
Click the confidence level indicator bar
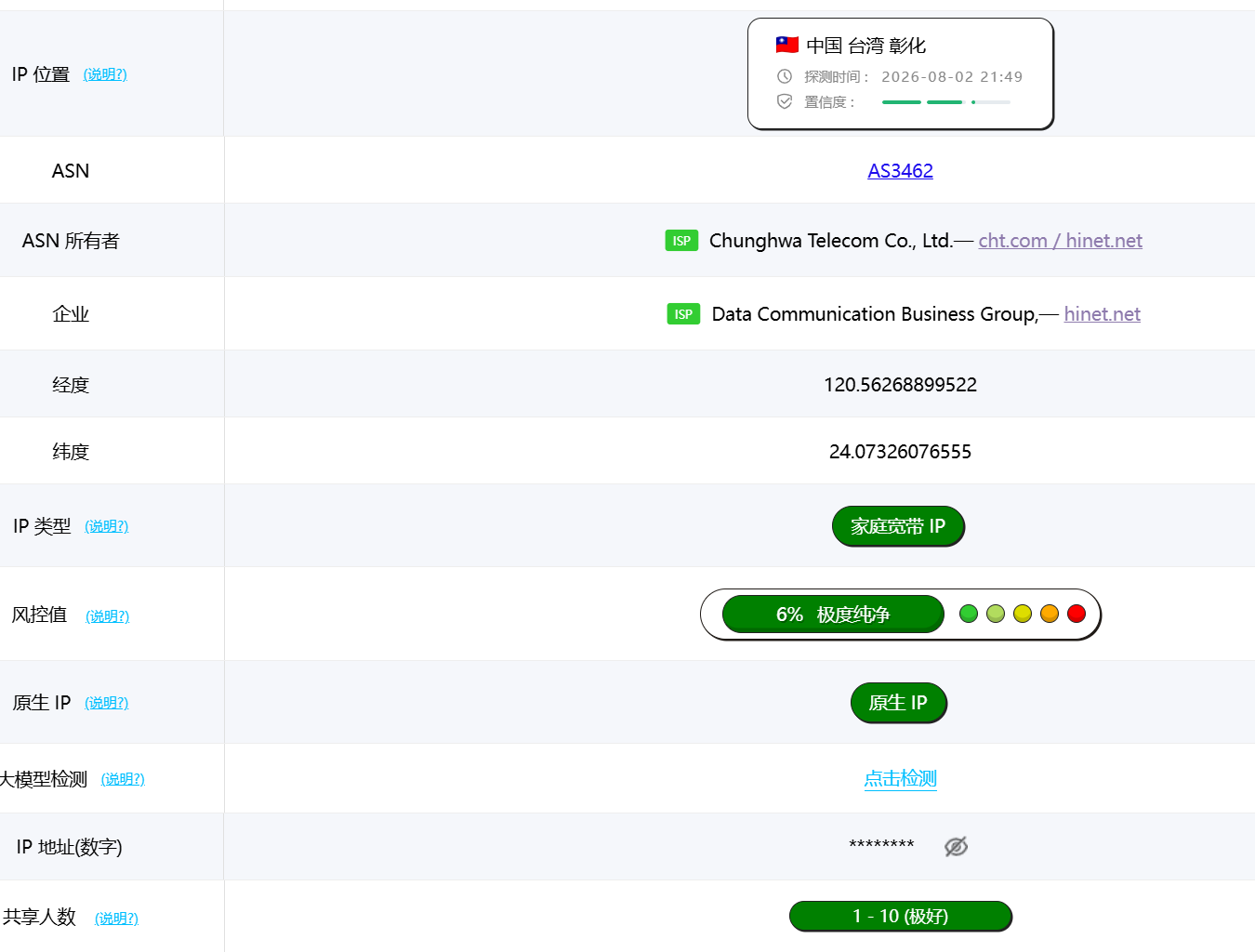(946, 102)
